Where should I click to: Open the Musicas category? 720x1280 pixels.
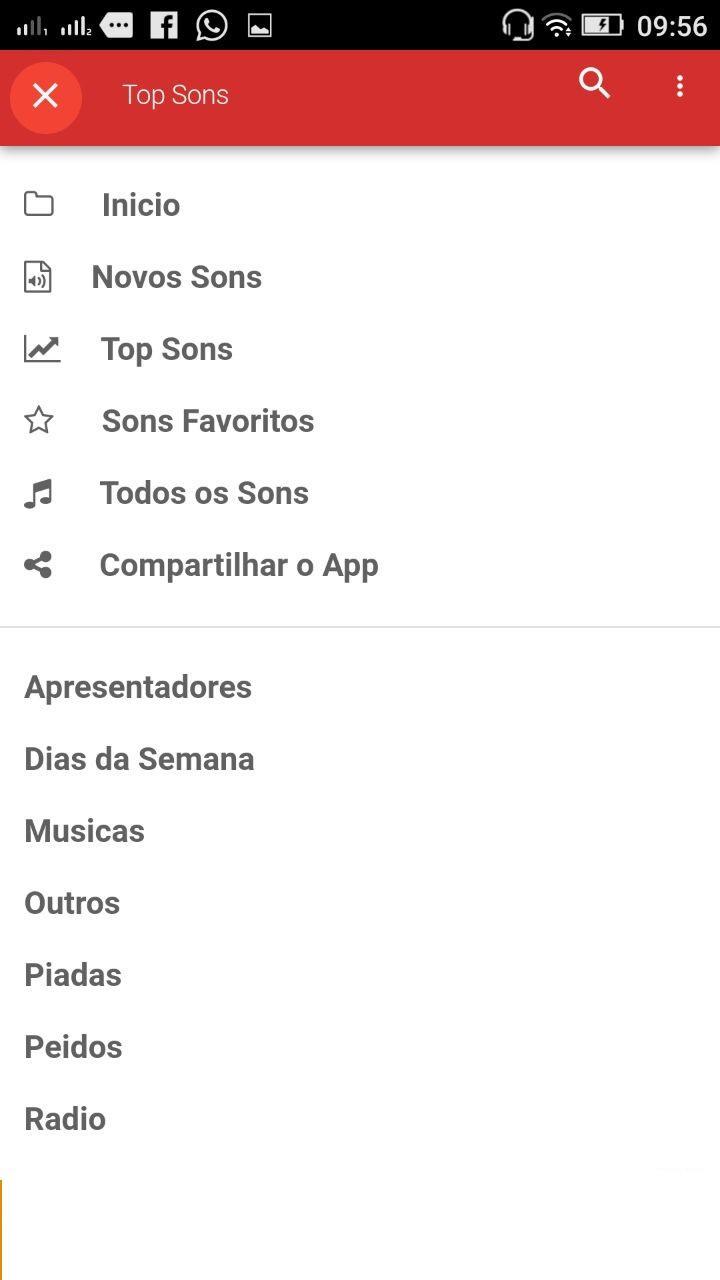[85, 831]
